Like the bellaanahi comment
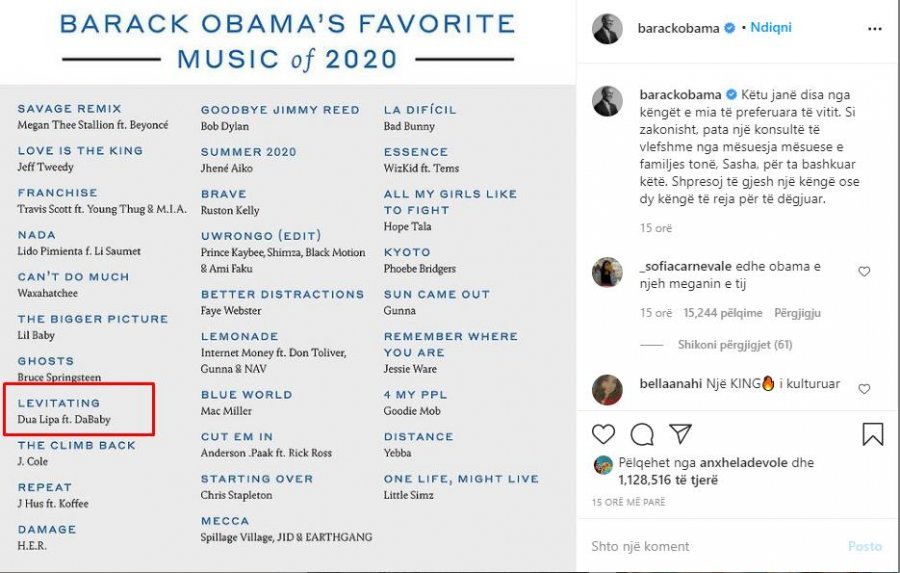 click(x=864, y=389)
